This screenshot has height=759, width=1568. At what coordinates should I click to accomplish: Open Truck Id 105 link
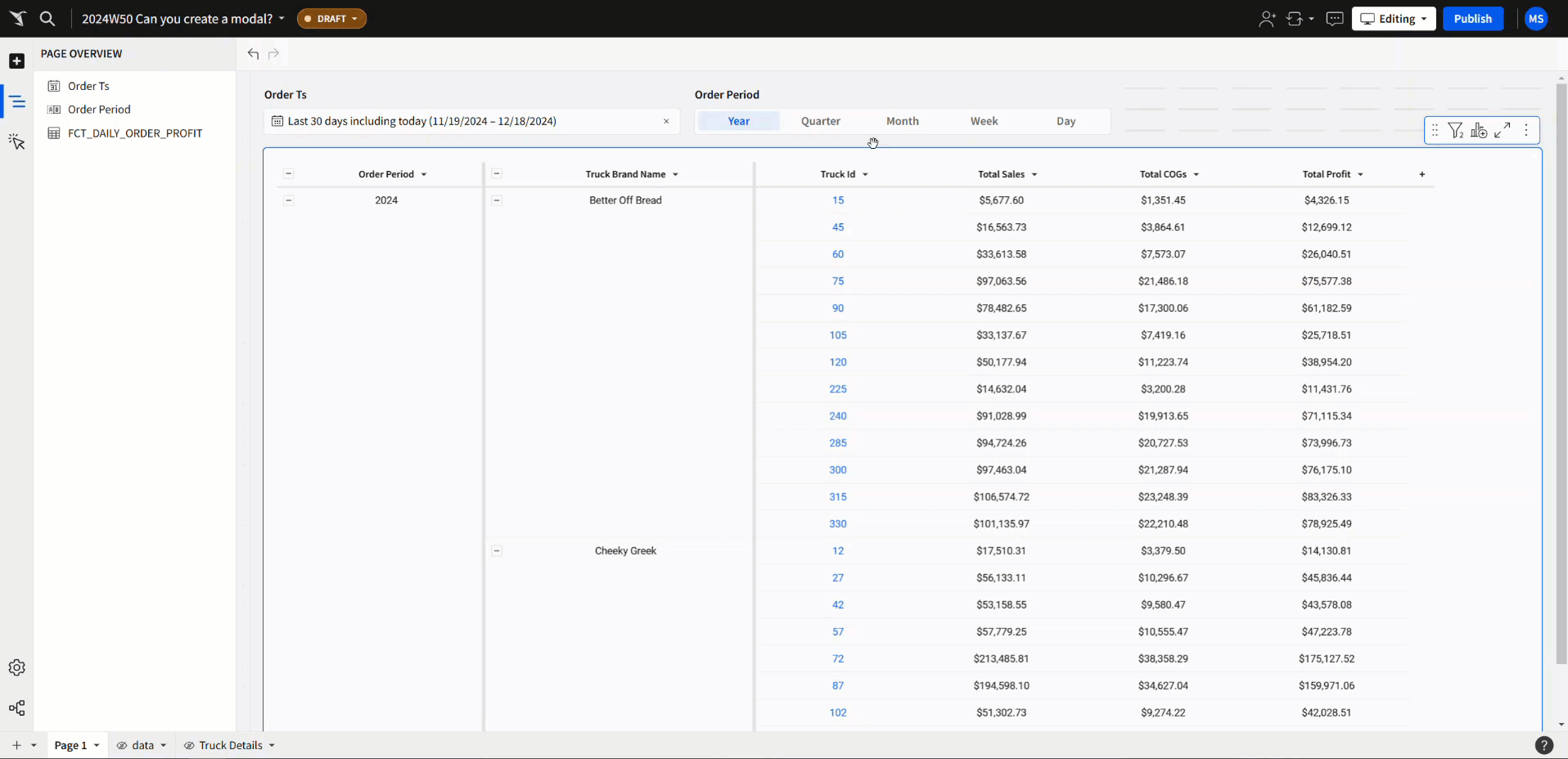pos(837,335)
